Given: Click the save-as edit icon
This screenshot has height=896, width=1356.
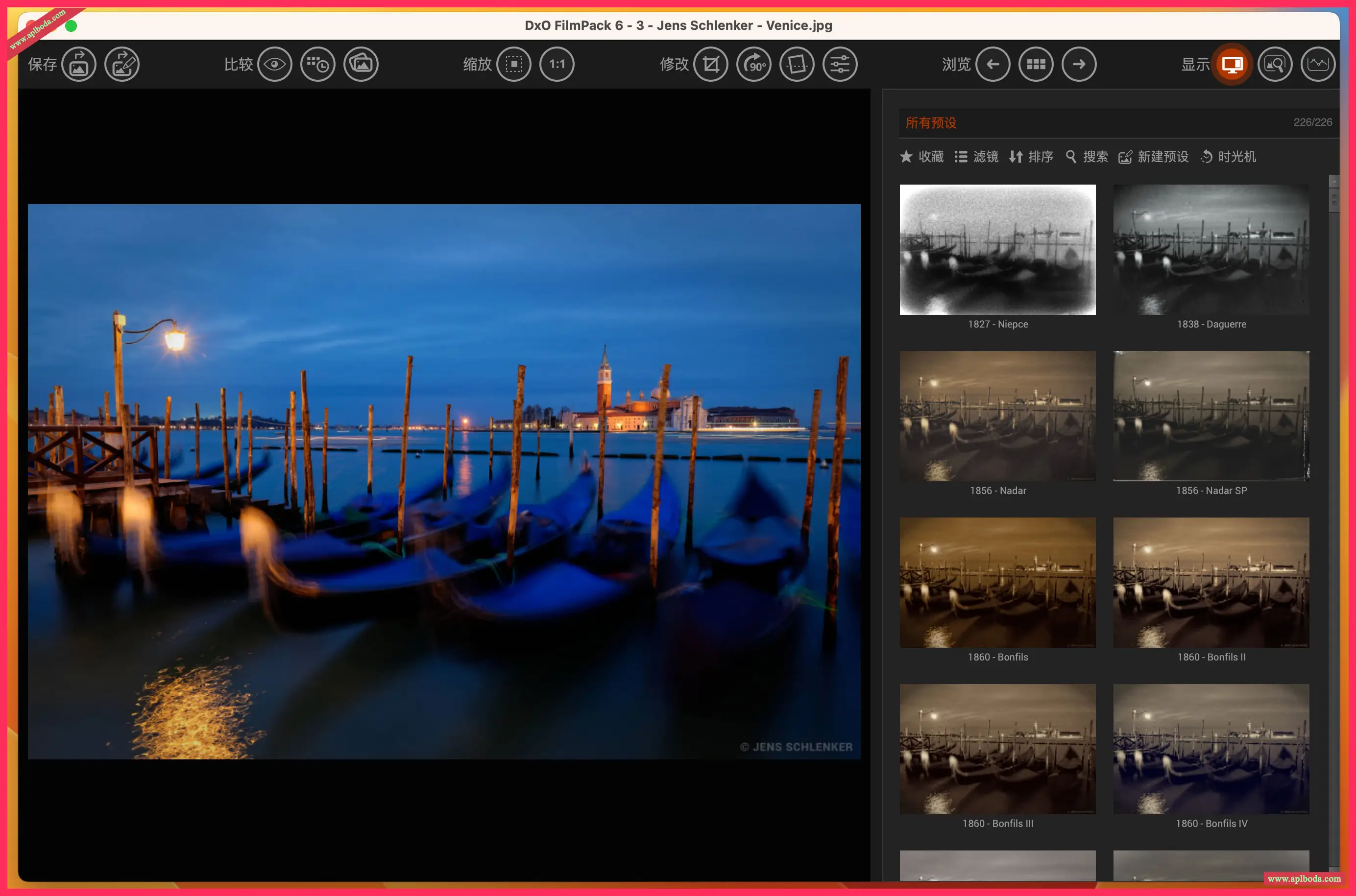Looking at the screenshot, I should tap(122, 64).
